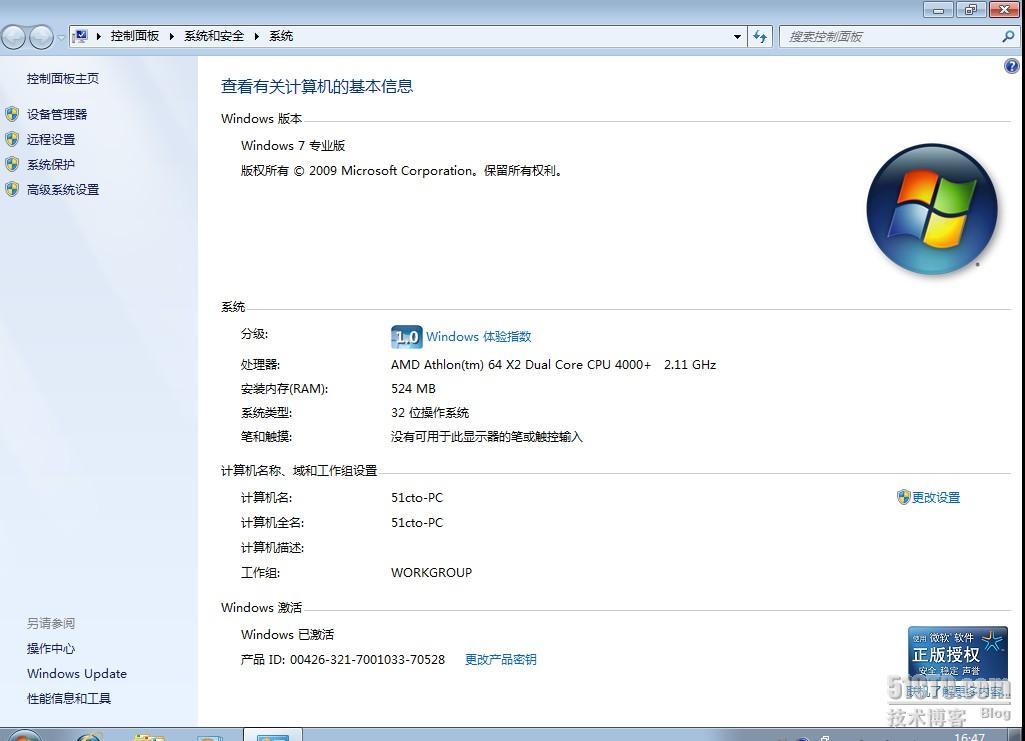Select 系统 in the address breadcrumb
This screenshot has width=1025, height=741.
[x=281, y=36]
